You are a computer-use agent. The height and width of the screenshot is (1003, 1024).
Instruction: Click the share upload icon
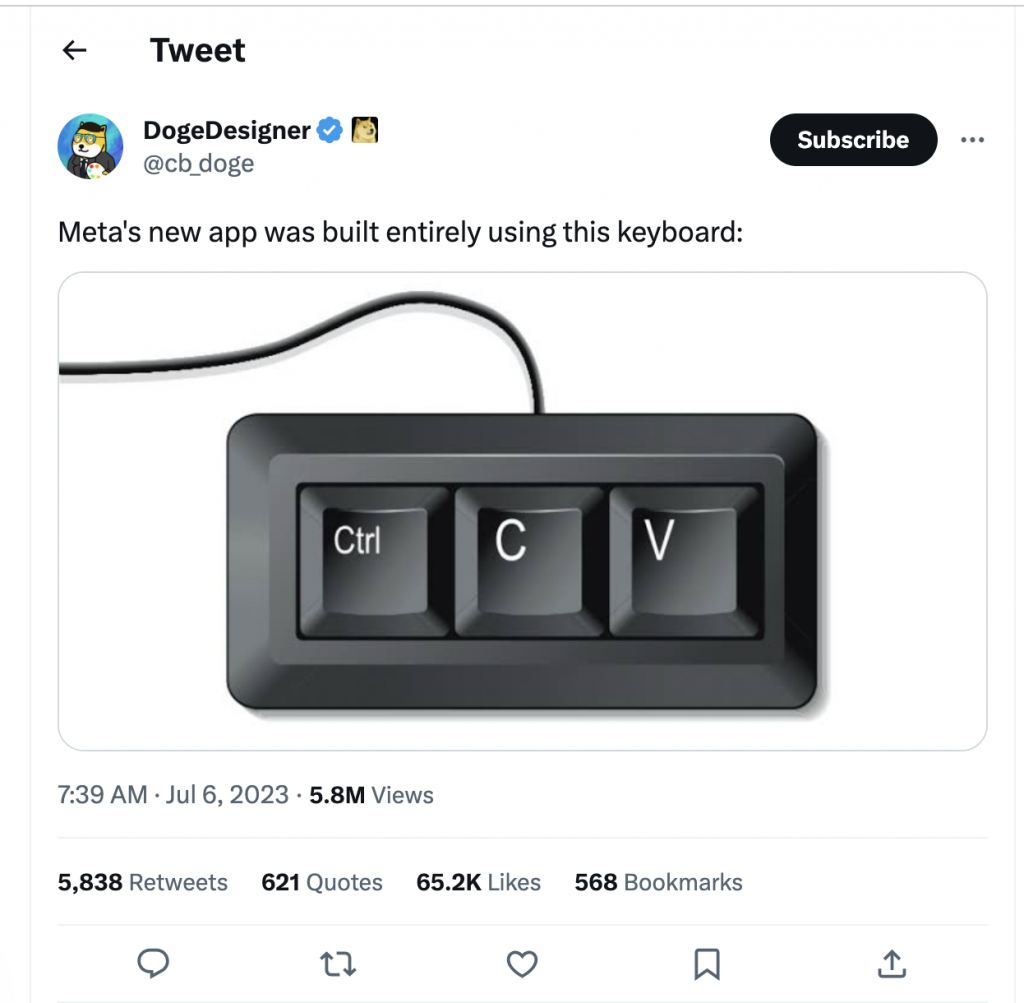(891, 963)
